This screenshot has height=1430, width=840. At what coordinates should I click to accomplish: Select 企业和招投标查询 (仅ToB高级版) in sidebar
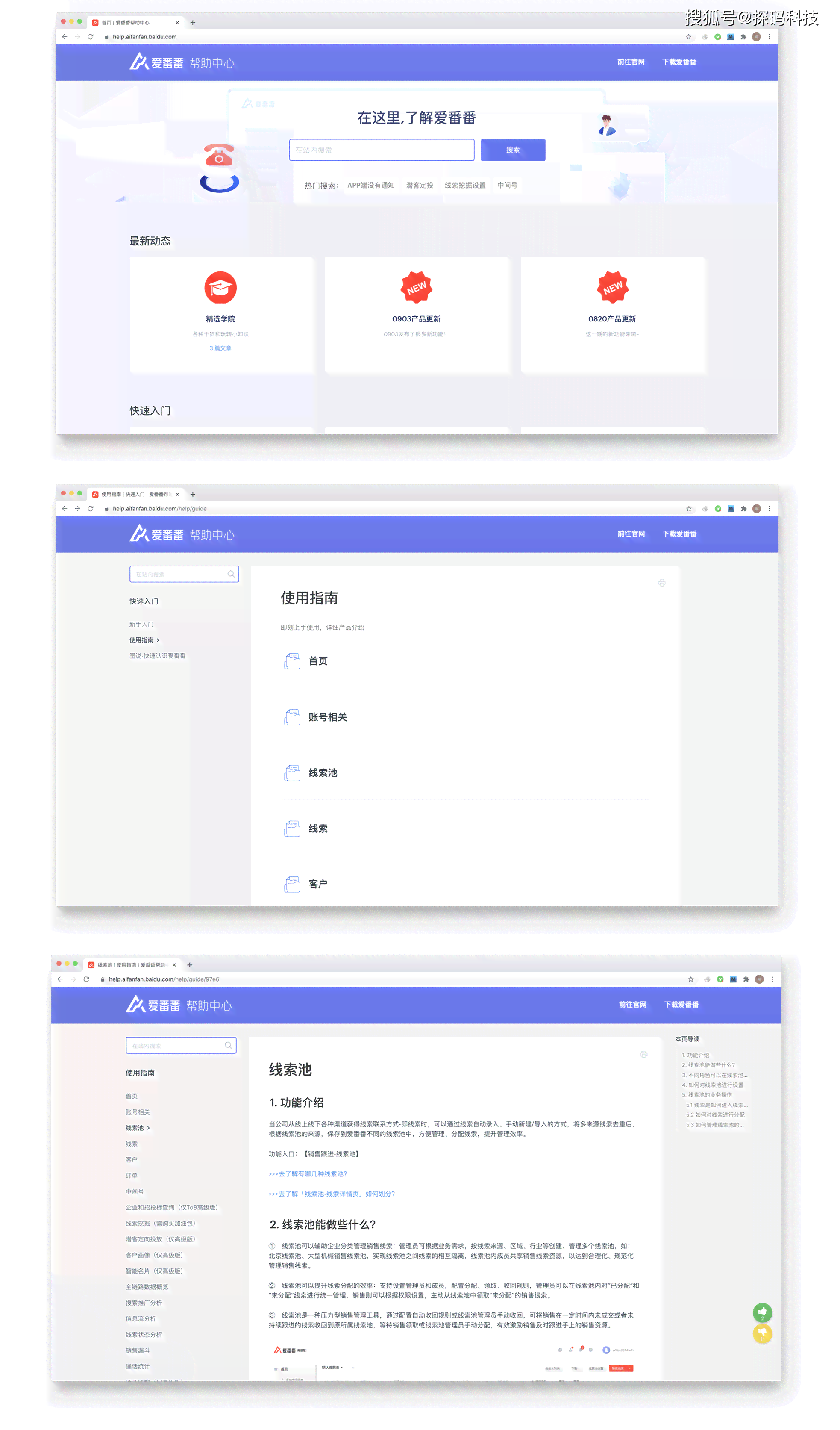(172, 1208)
